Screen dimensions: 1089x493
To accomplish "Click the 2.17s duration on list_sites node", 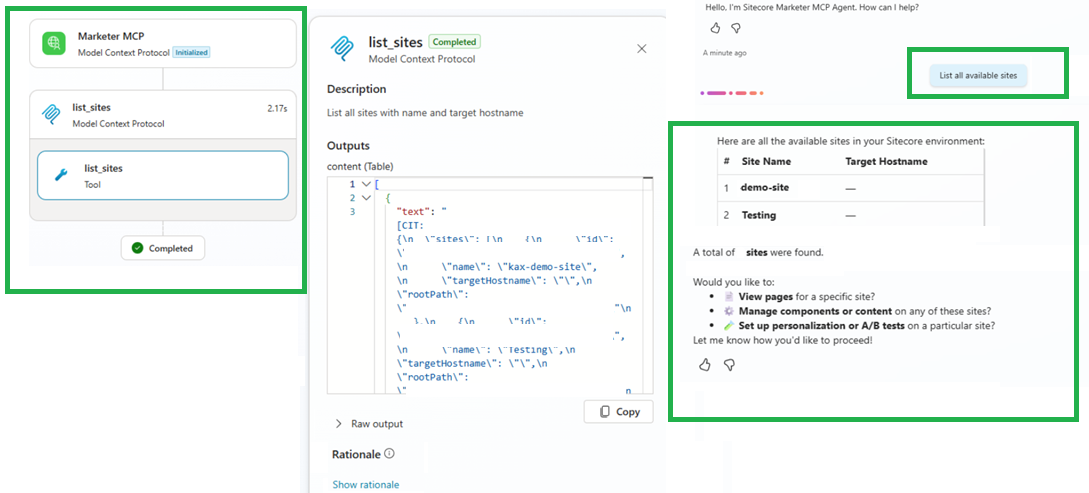I will [x=277, y=108].
